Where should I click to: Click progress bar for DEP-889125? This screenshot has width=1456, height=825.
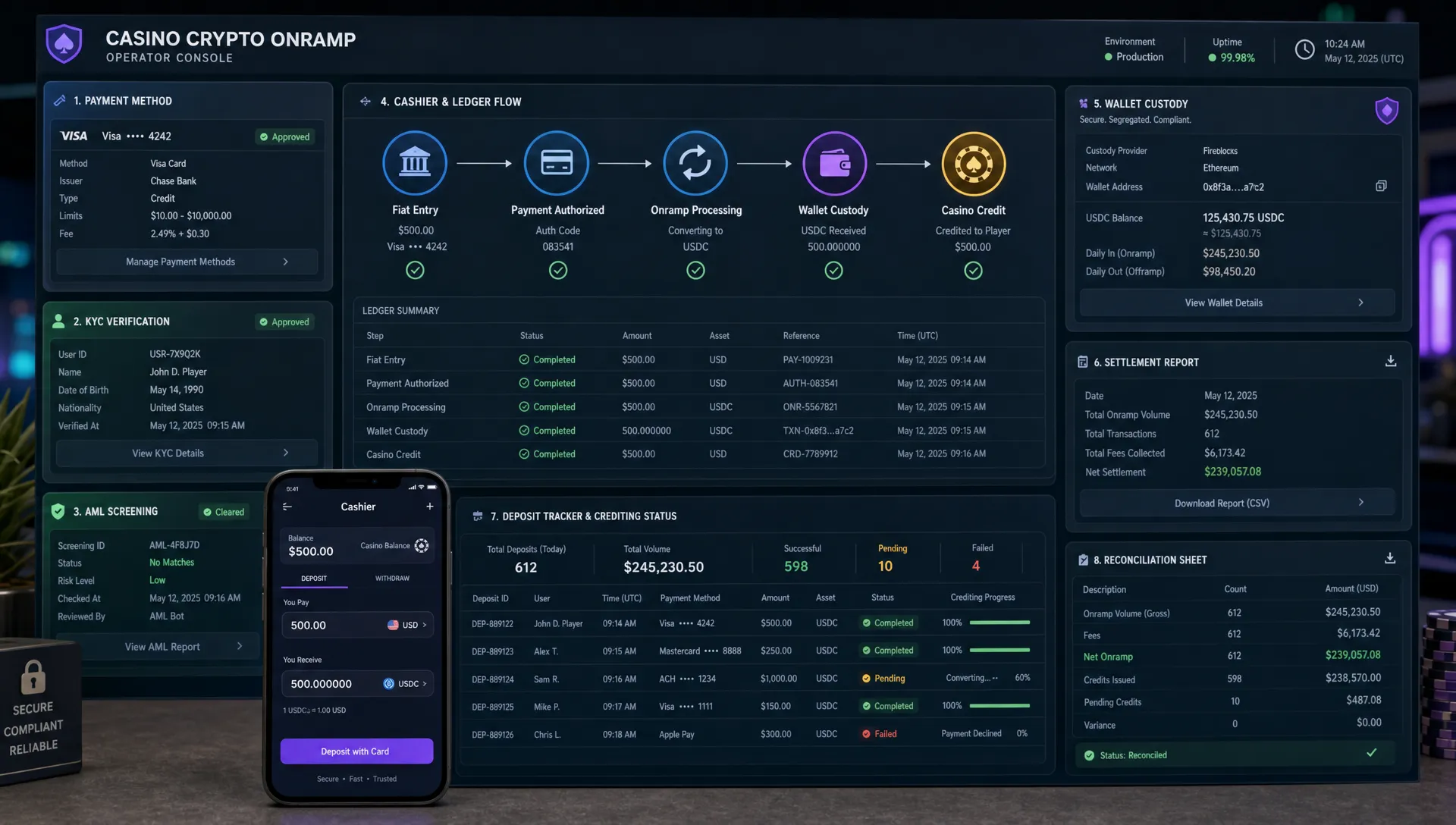pos(999,706)
